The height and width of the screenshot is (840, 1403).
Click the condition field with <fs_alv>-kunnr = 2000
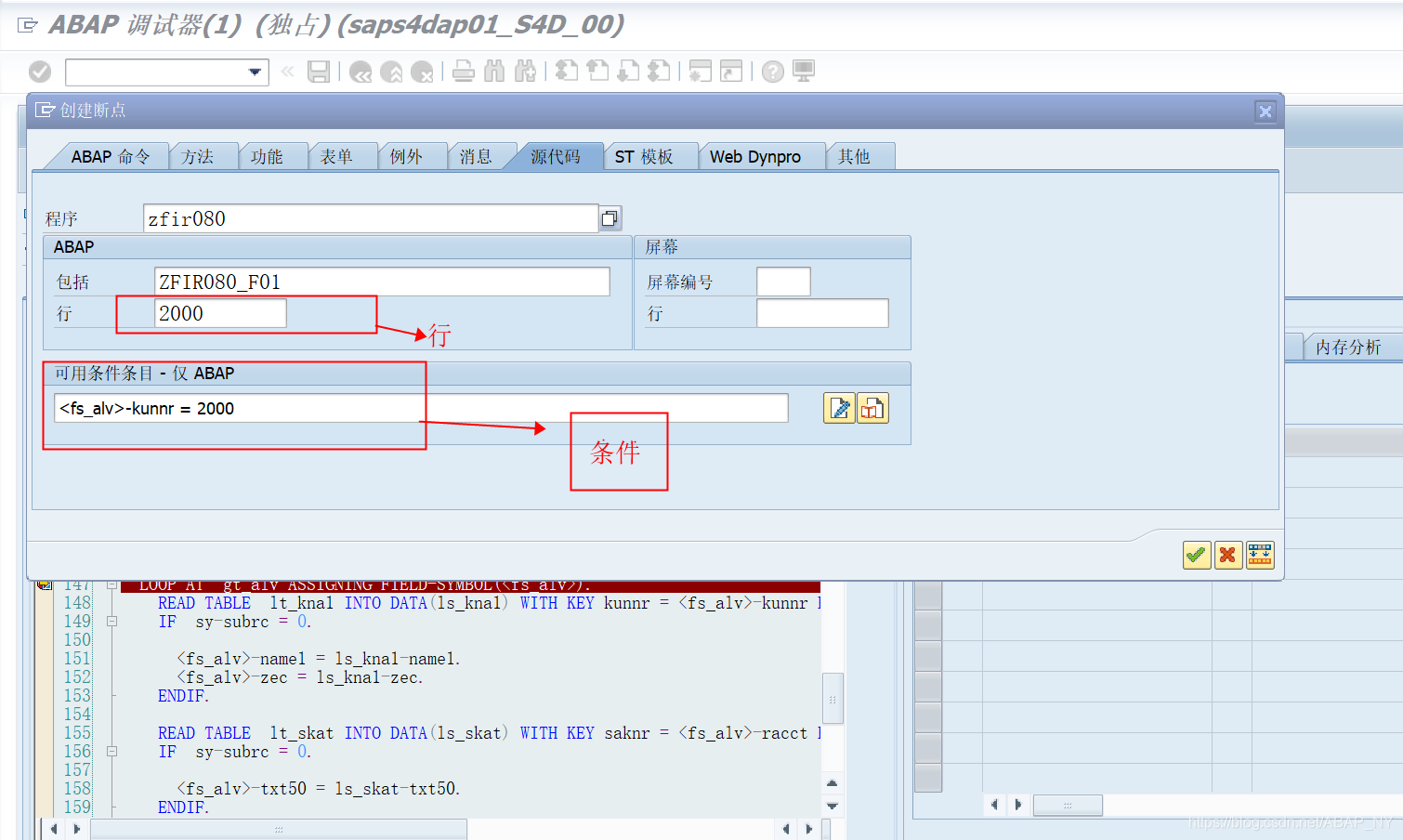click(x=421, y=408)
